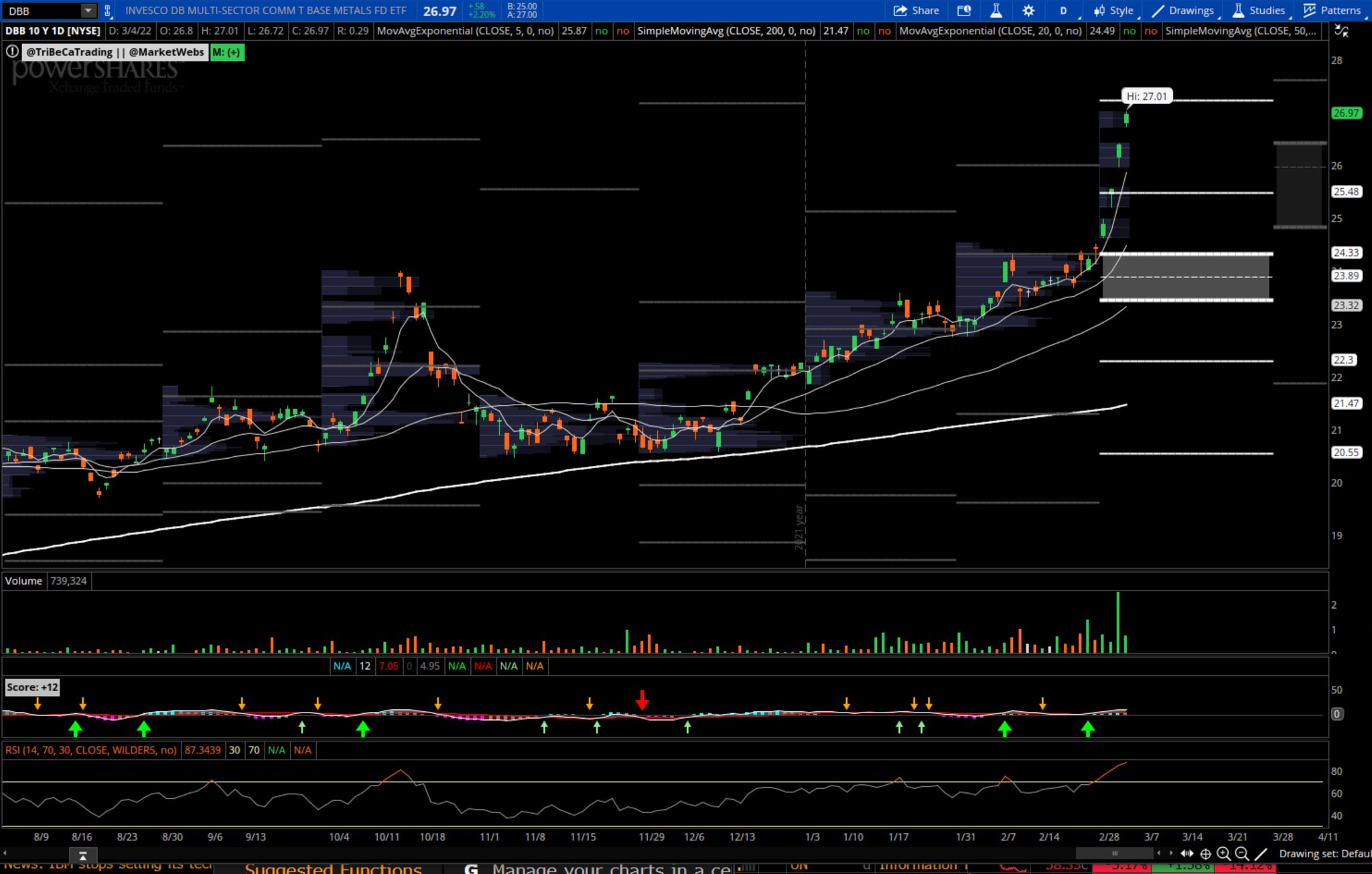
Task: Open the Drawings menu
Action: [x=1183, y=10]
